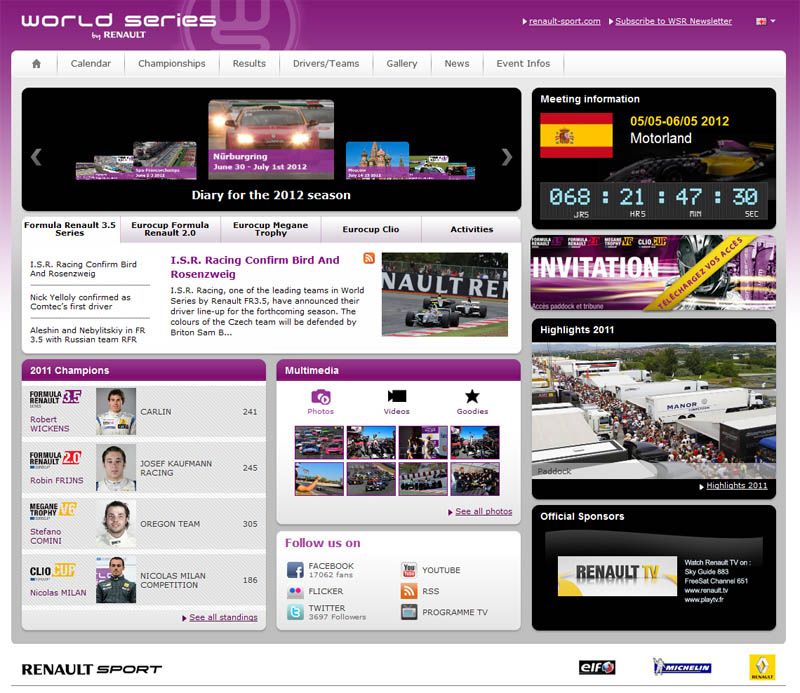Open the I.S.R. Racing Confirm Bird And Rosenzweig headline
This screenshot has width=800, height=693.
point(255,267)
